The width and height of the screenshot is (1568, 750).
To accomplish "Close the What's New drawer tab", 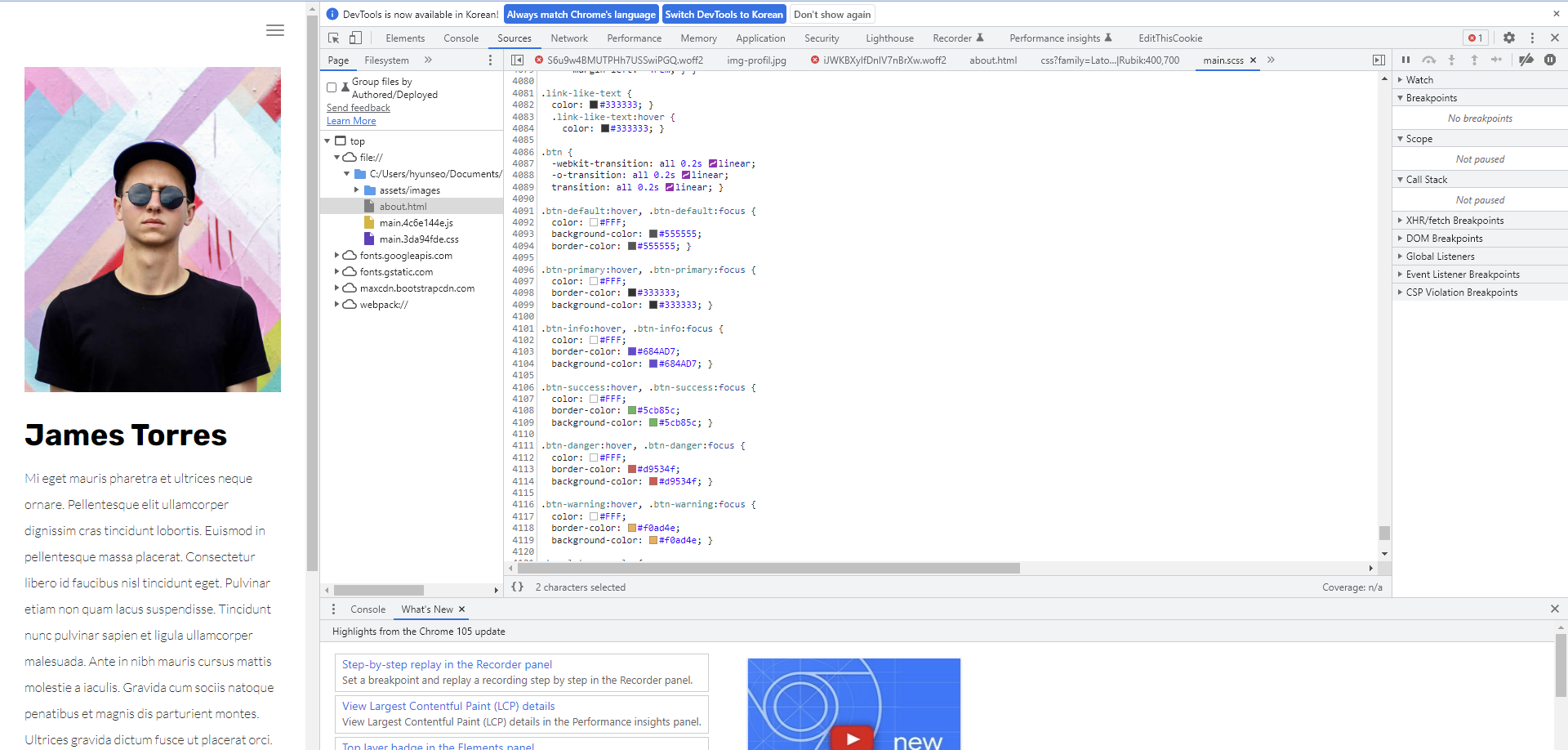I will tap(461, 609).
